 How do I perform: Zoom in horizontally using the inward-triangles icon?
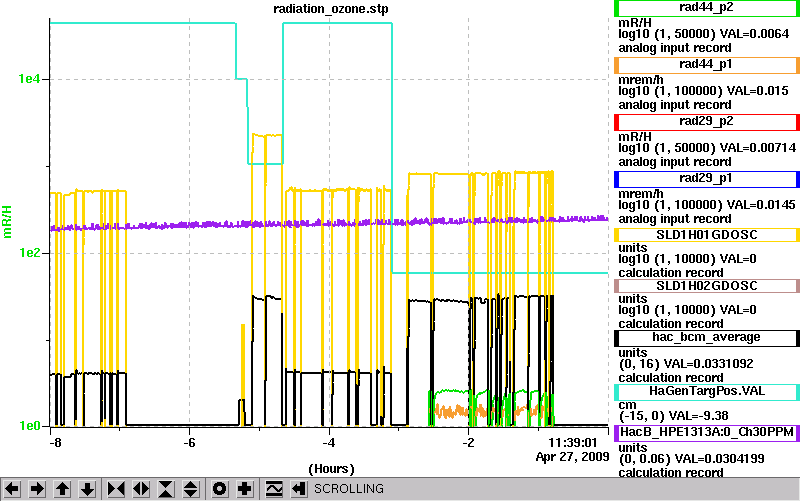(x=116, y=489)
